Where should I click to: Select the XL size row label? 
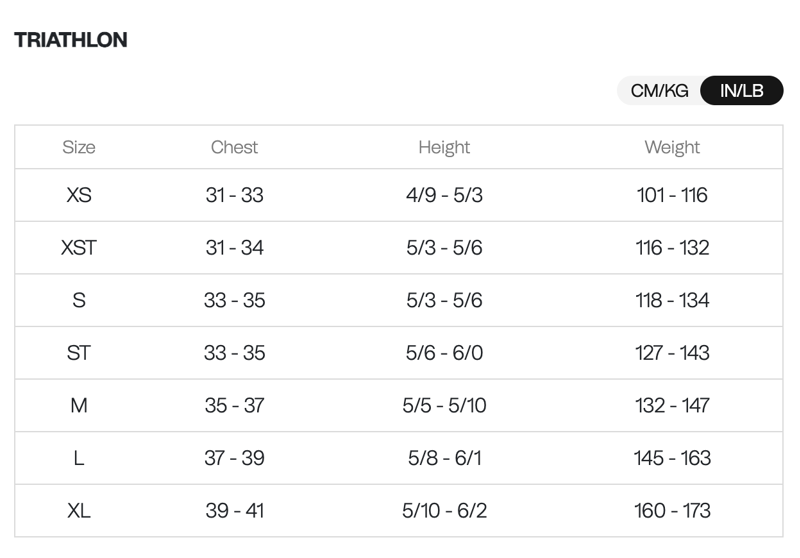[79, 510]
